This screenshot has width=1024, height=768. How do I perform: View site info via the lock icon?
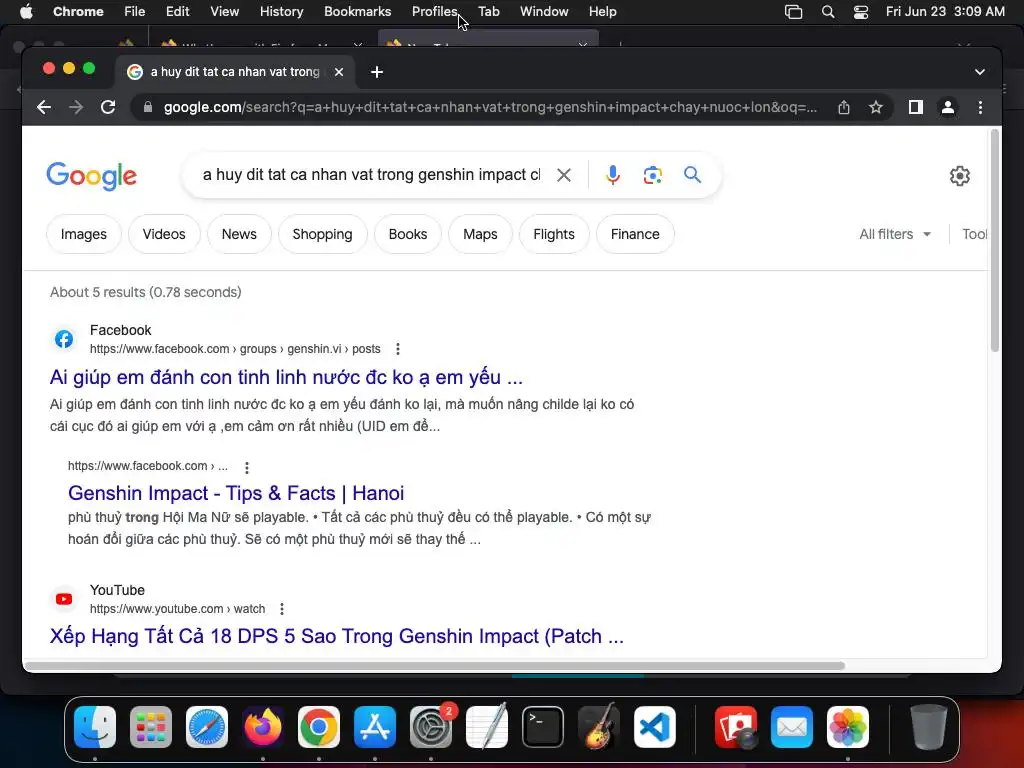tap(148, 107)
